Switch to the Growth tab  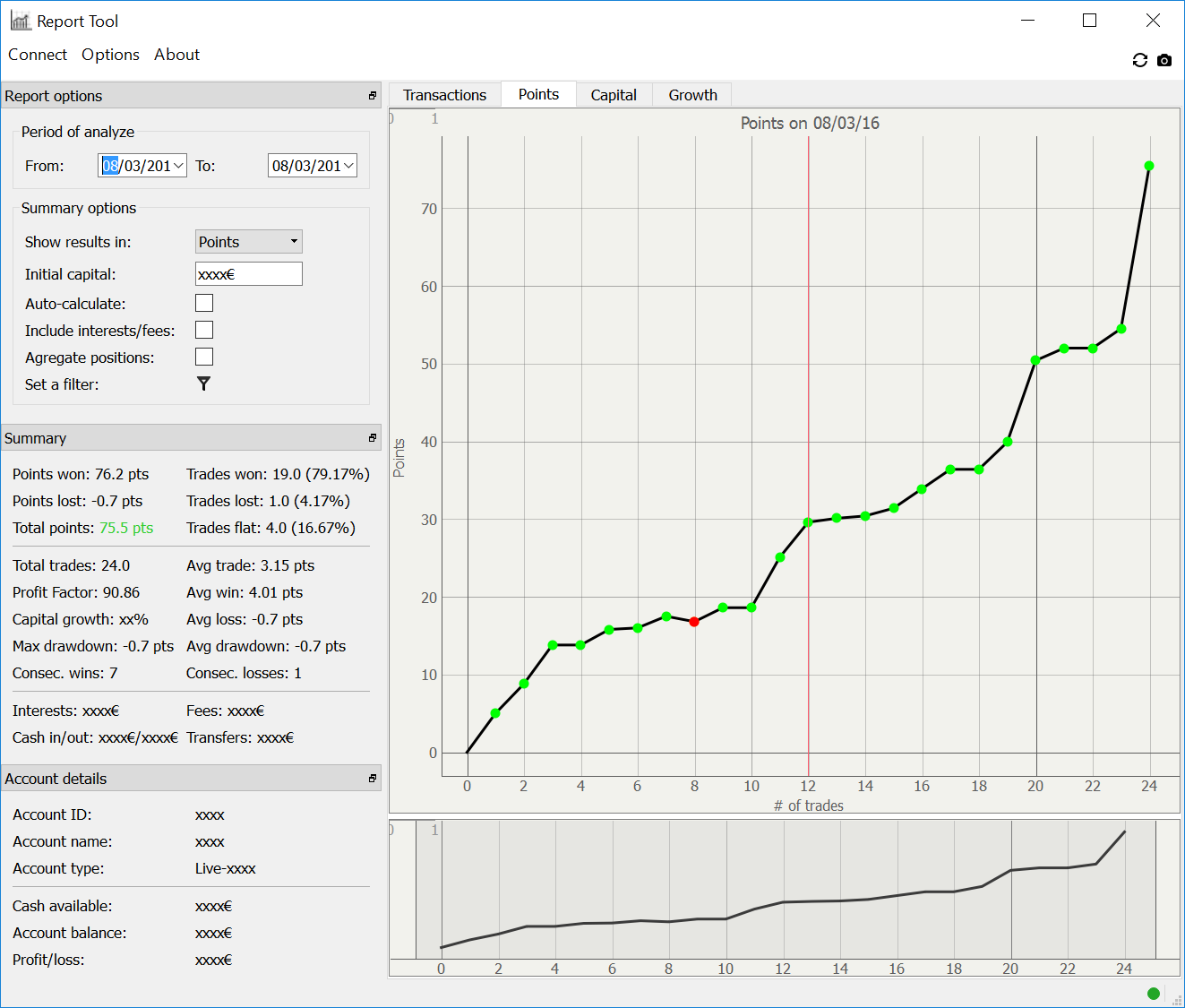692,95
